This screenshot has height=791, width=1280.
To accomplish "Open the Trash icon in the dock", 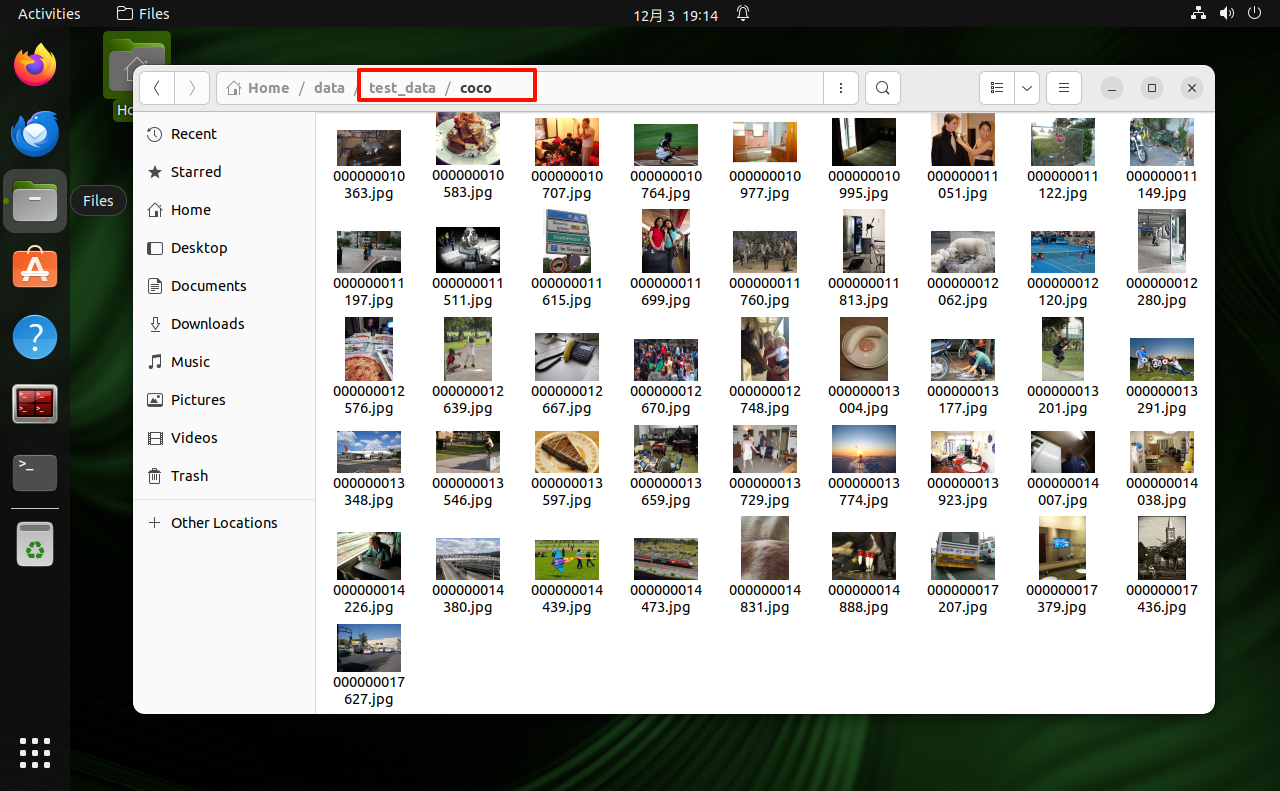I will pyautogui.click(x=35, y=546).
